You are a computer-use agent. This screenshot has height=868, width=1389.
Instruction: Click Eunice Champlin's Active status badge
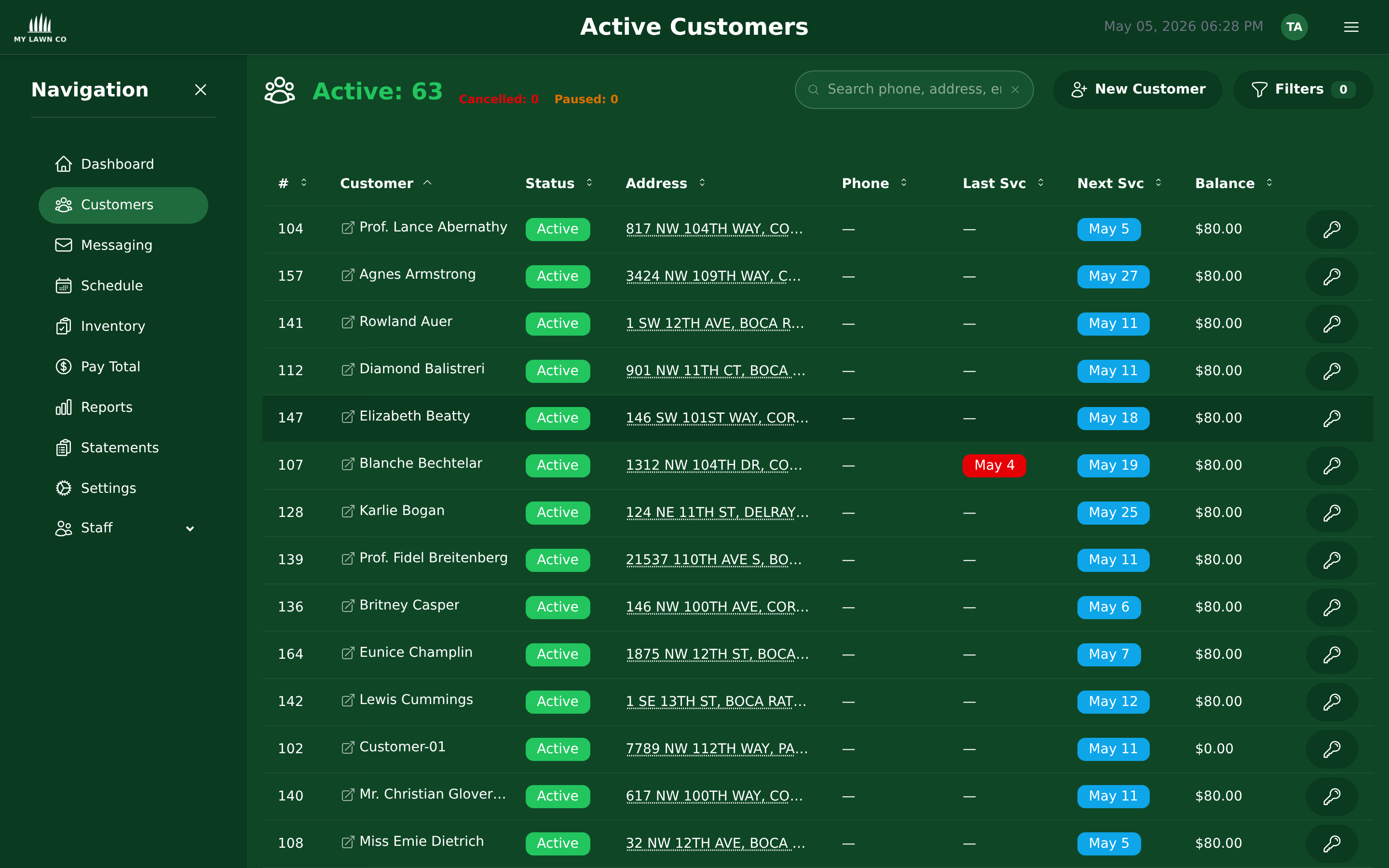pyautogui.click(x=558, y=654)
